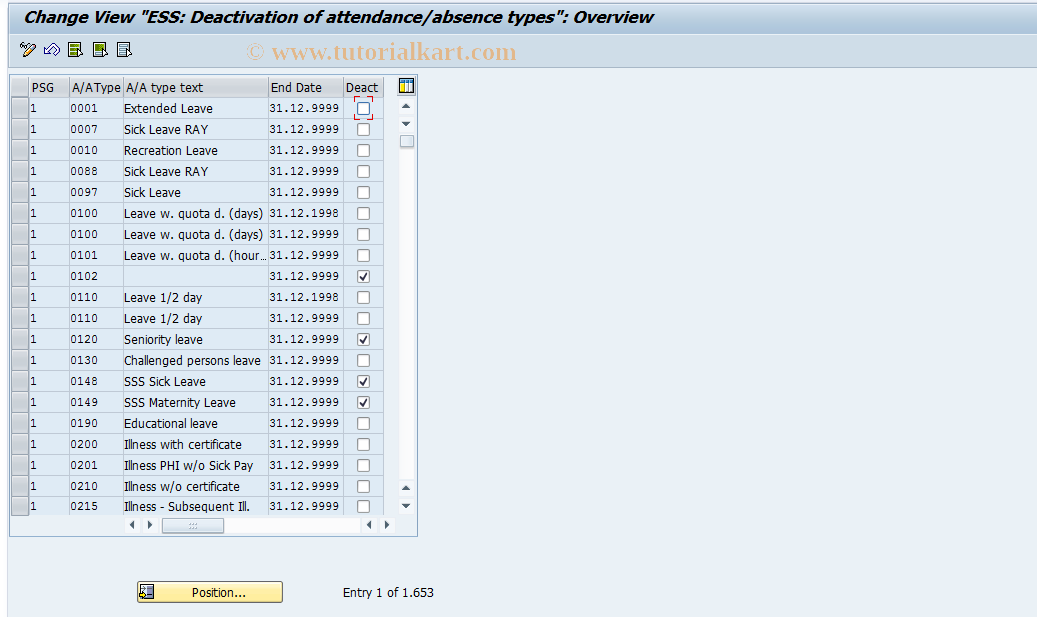
Task: Click 'Illness w/o certificate' text cell
Action: click(x=196, y=486)
